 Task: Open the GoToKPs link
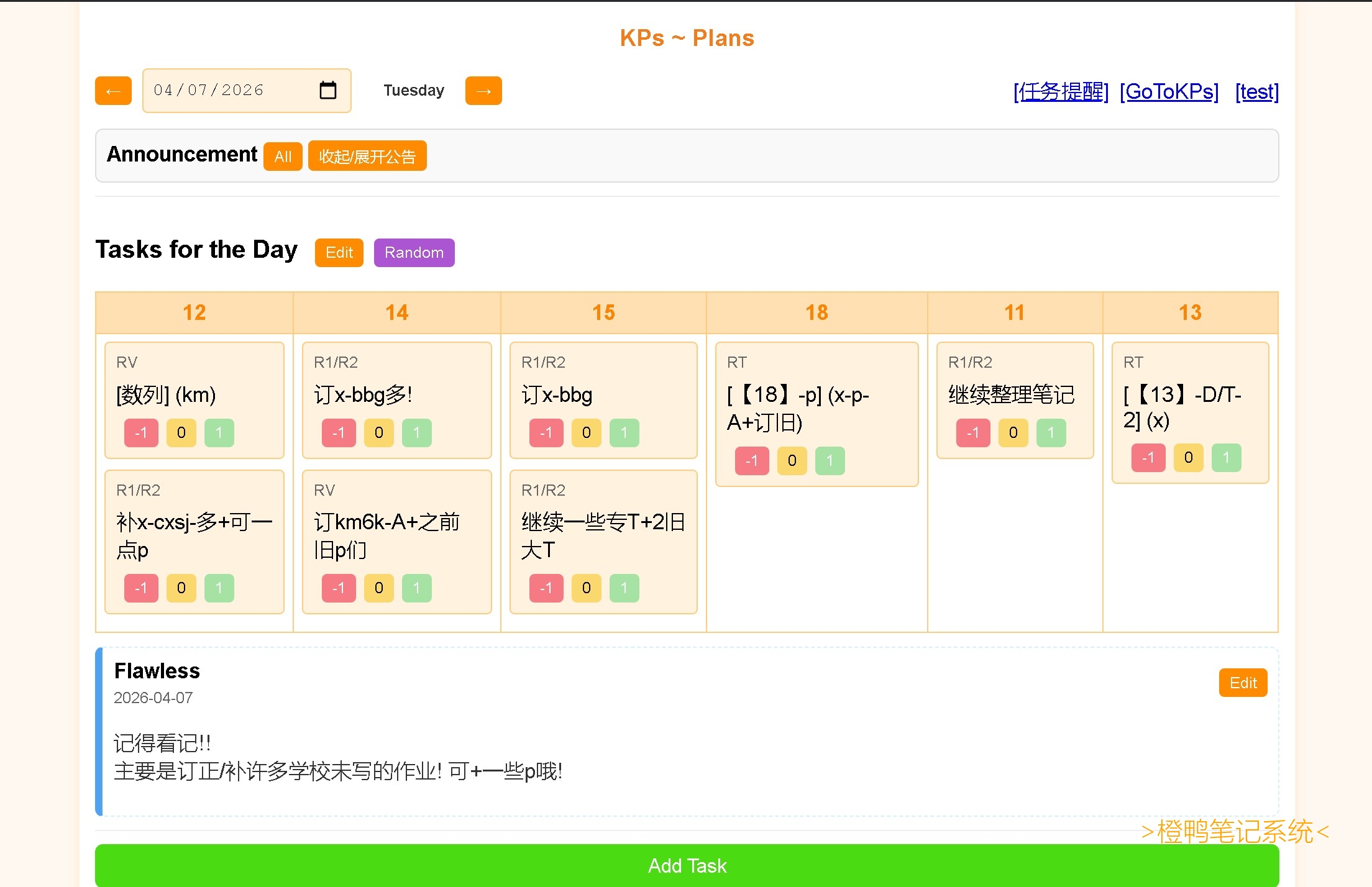point(1169,92)
